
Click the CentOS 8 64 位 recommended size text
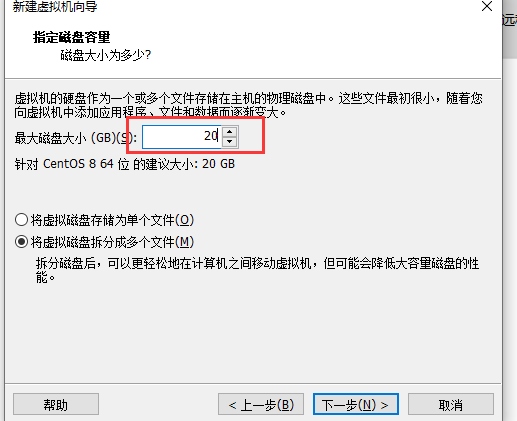pos(125,164)
